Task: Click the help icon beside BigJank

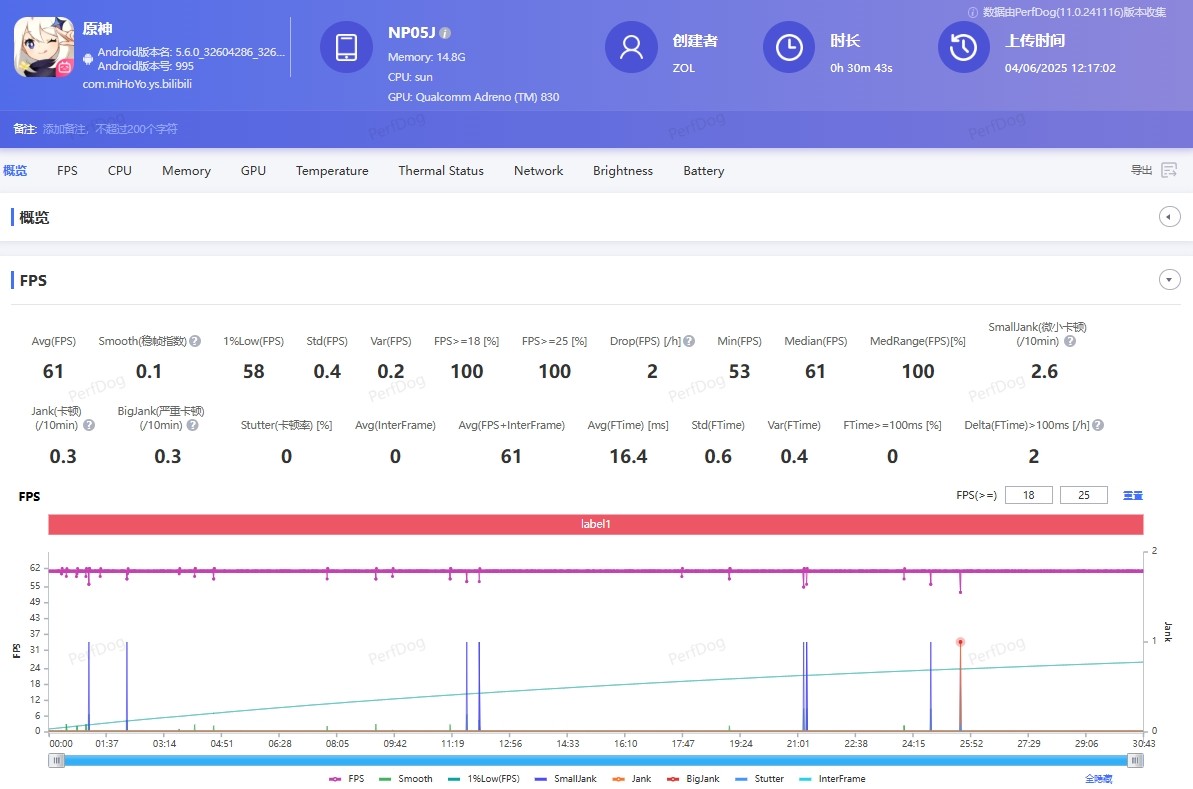Action: tap(192, 425)
